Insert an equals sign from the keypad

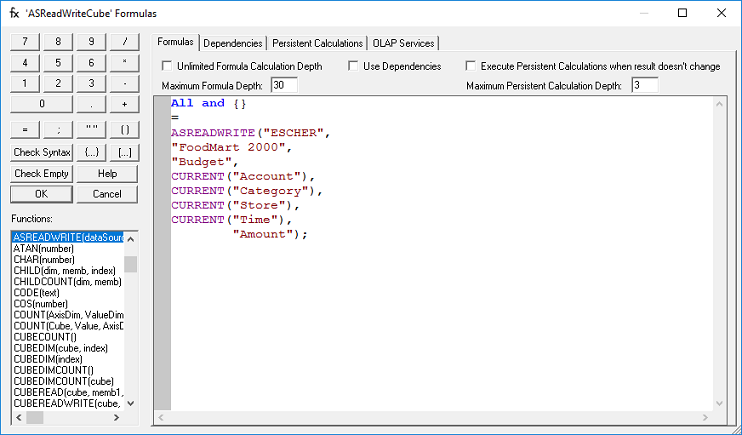point(25,130)
